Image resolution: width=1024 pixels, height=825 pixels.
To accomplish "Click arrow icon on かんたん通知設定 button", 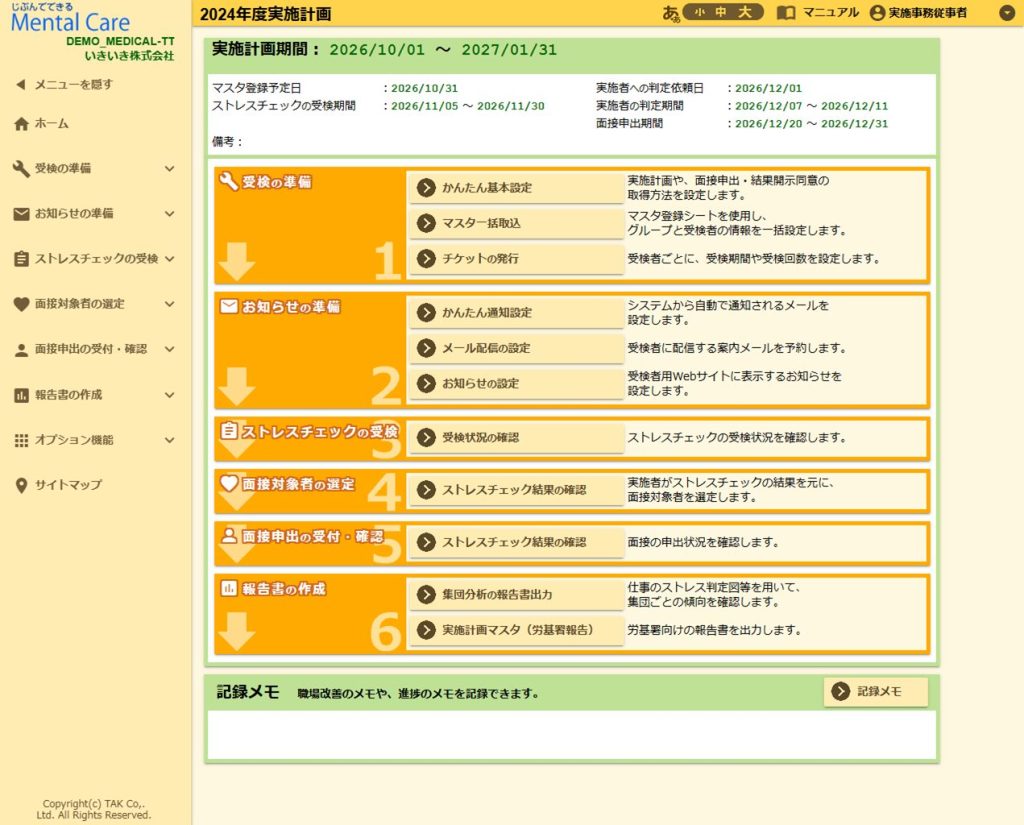I will tap(426, 313).
